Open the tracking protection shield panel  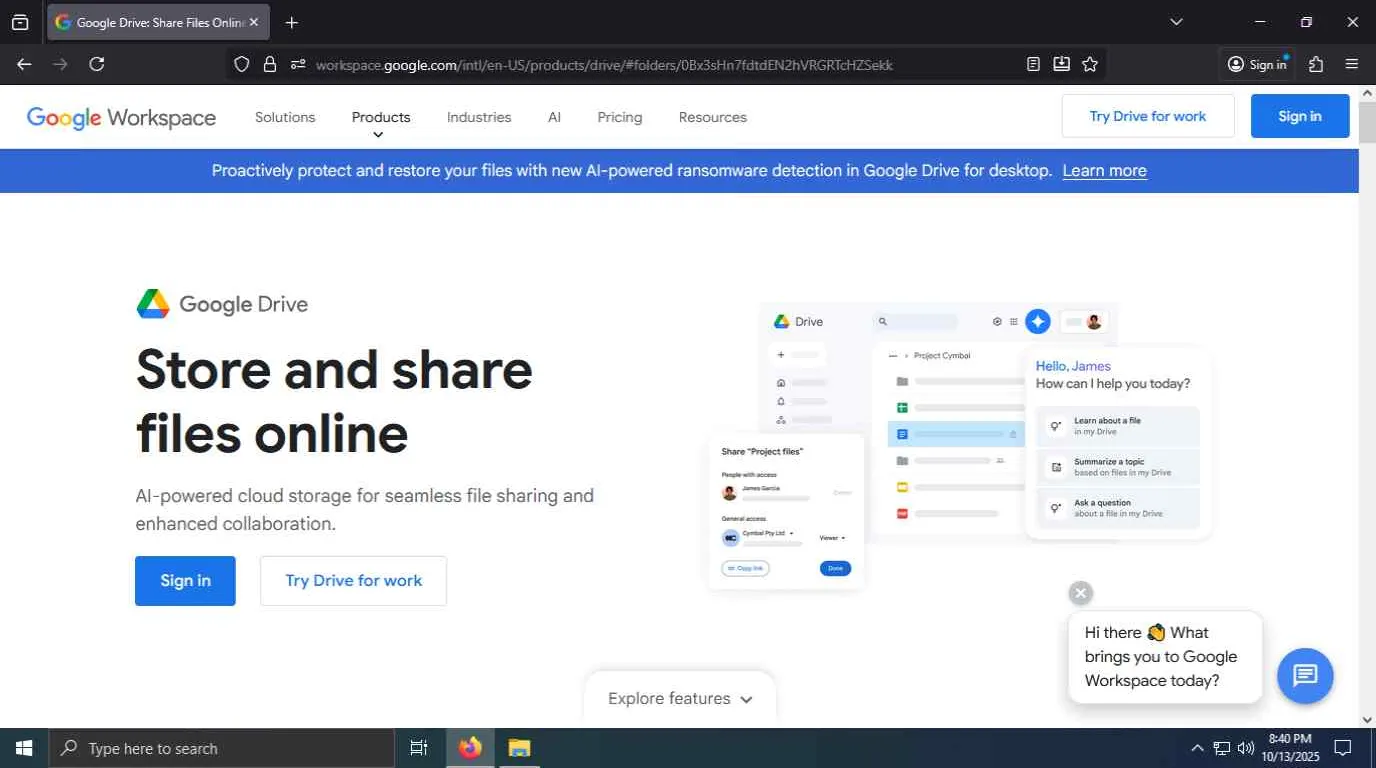pos(241,64)
